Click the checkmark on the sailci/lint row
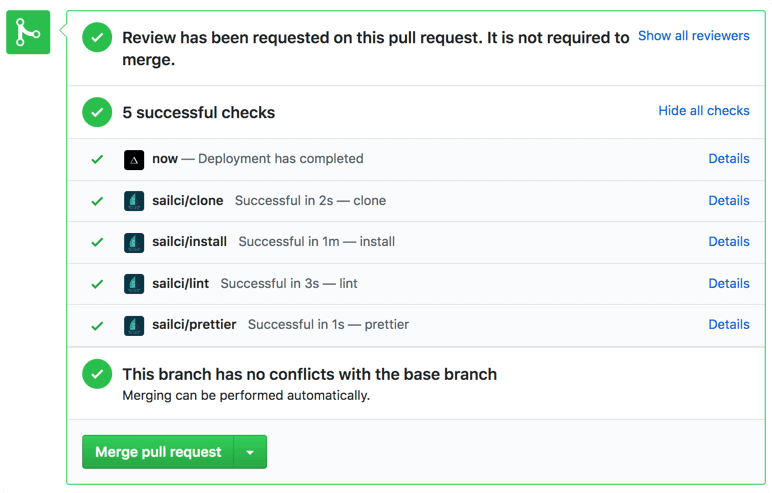This screenshot has height=493, width=772. 97,284
